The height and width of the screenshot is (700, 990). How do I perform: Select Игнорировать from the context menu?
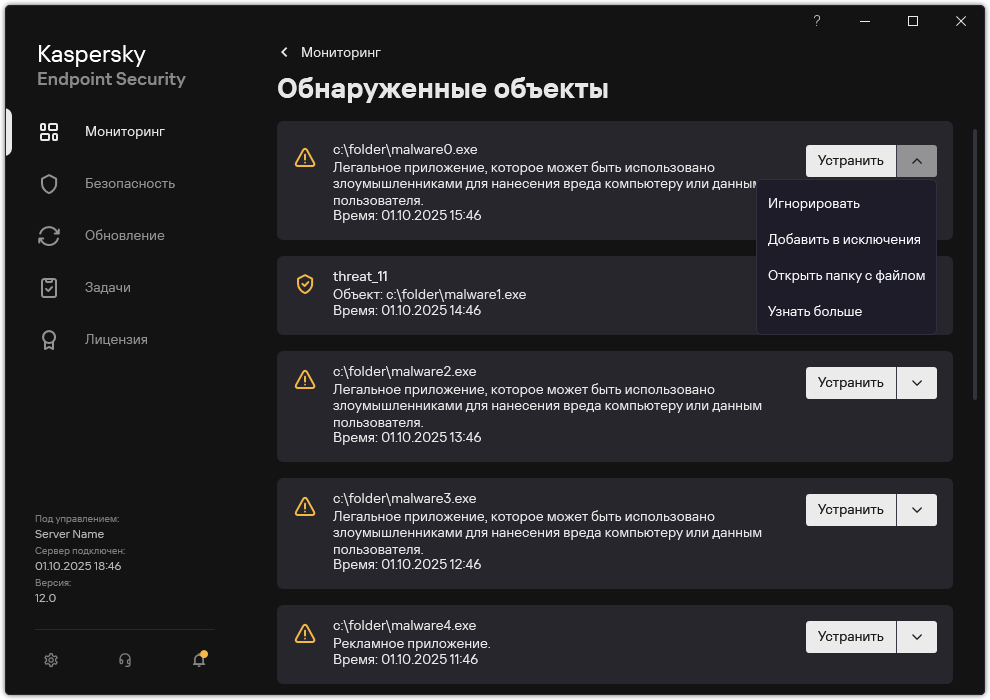[812, 203]
